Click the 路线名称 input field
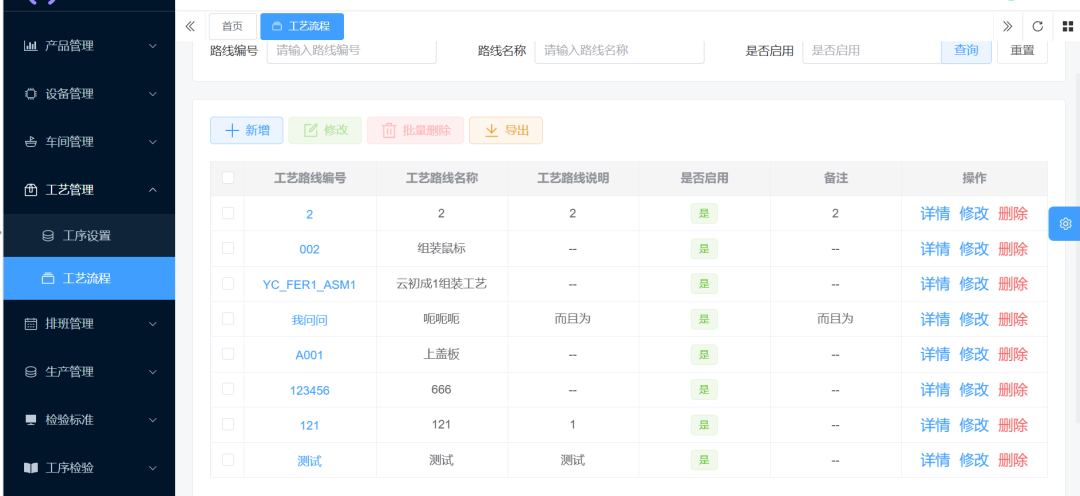This screenshot has width=1080, height=496. tap(619, 50)
